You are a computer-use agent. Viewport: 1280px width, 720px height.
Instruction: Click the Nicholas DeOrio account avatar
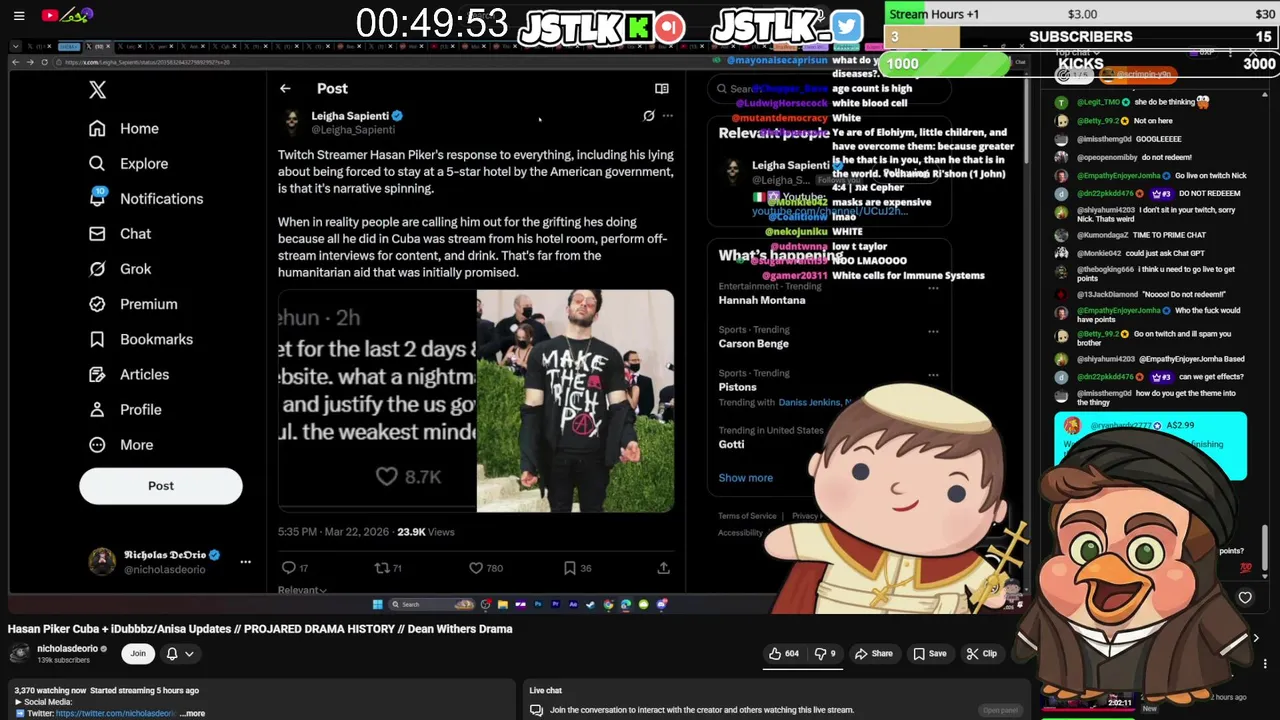(x=101, y=562)
